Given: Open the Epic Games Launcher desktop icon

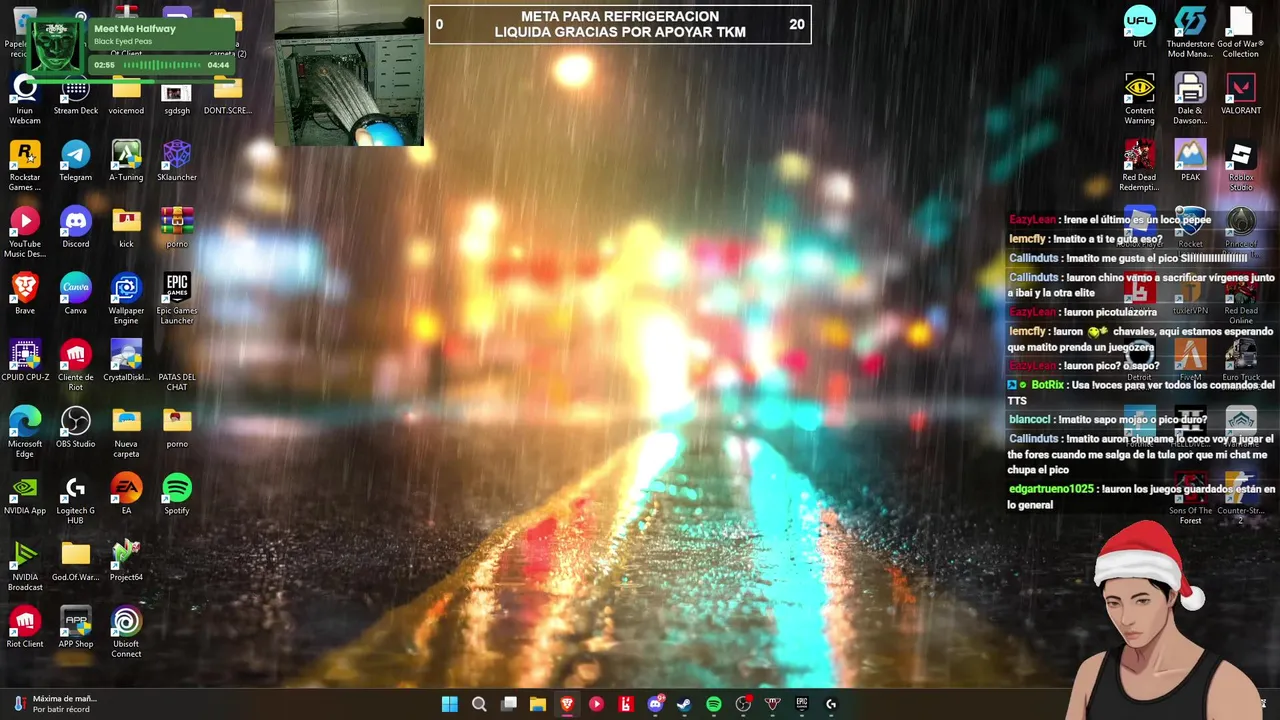Looking at the screenshot, I should tap(177, 300).
